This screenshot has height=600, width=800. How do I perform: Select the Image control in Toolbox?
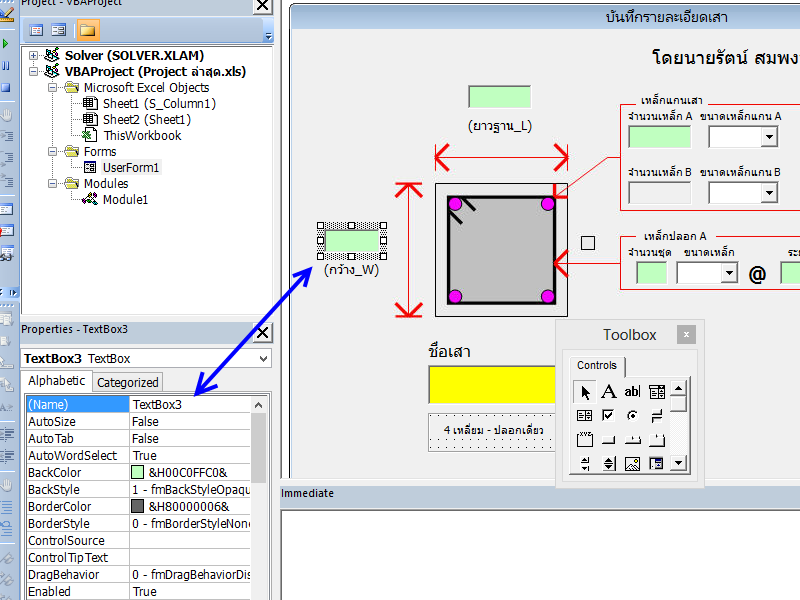(x=632, y=463)
